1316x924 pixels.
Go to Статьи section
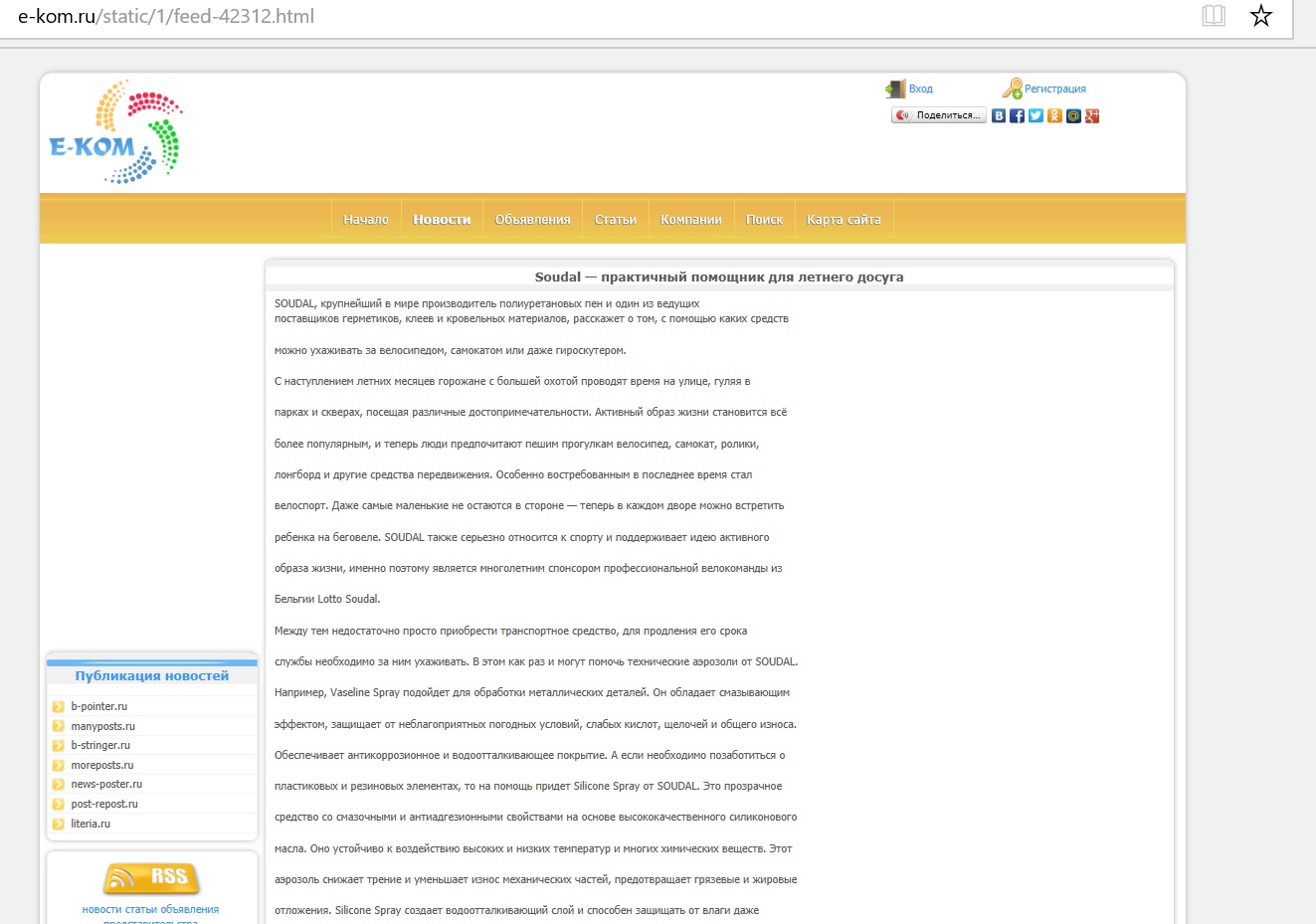[616, 220]
